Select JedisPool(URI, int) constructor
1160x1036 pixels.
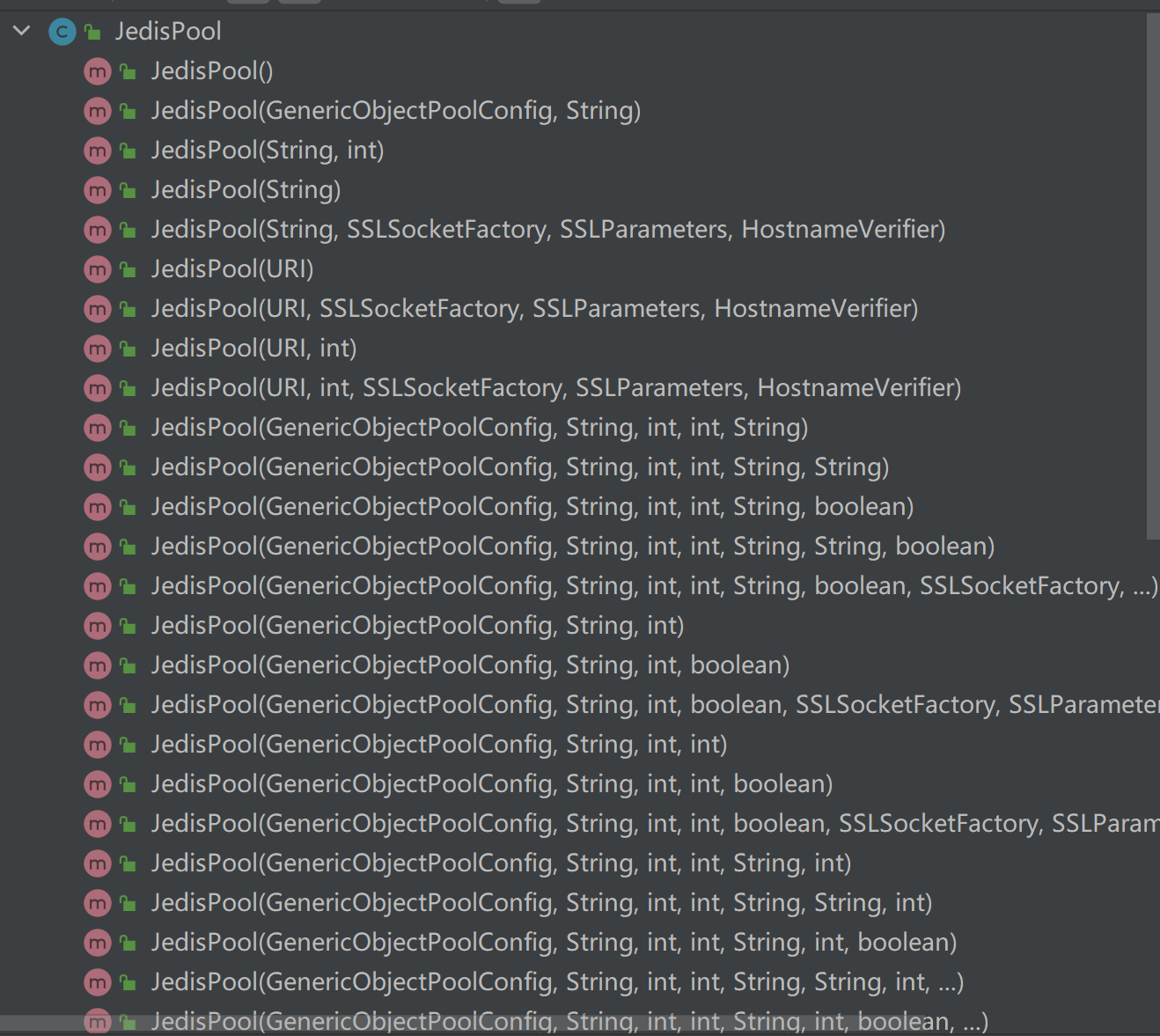(x=254, y=349)
